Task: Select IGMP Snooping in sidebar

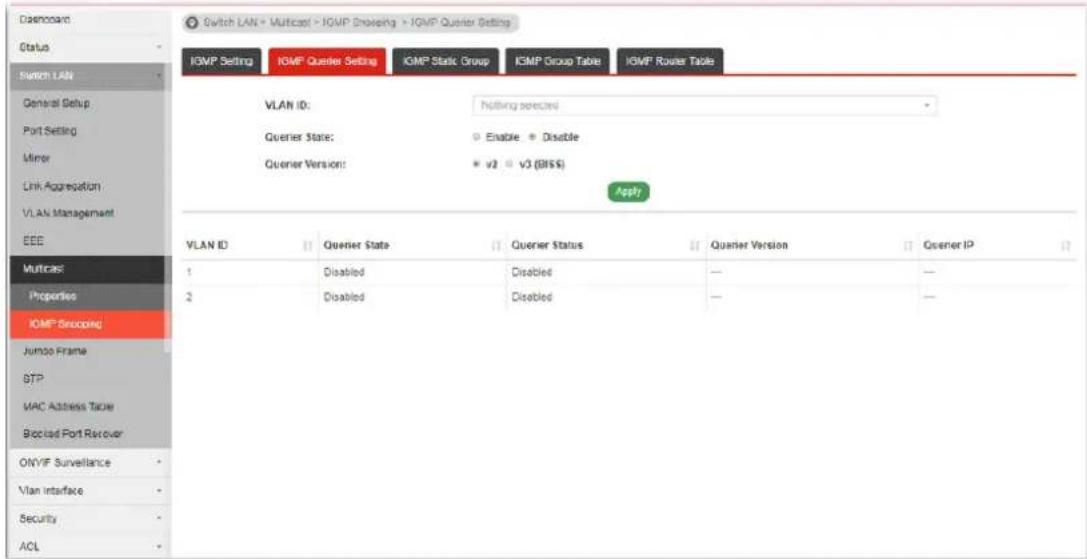Action: [85, 325]
